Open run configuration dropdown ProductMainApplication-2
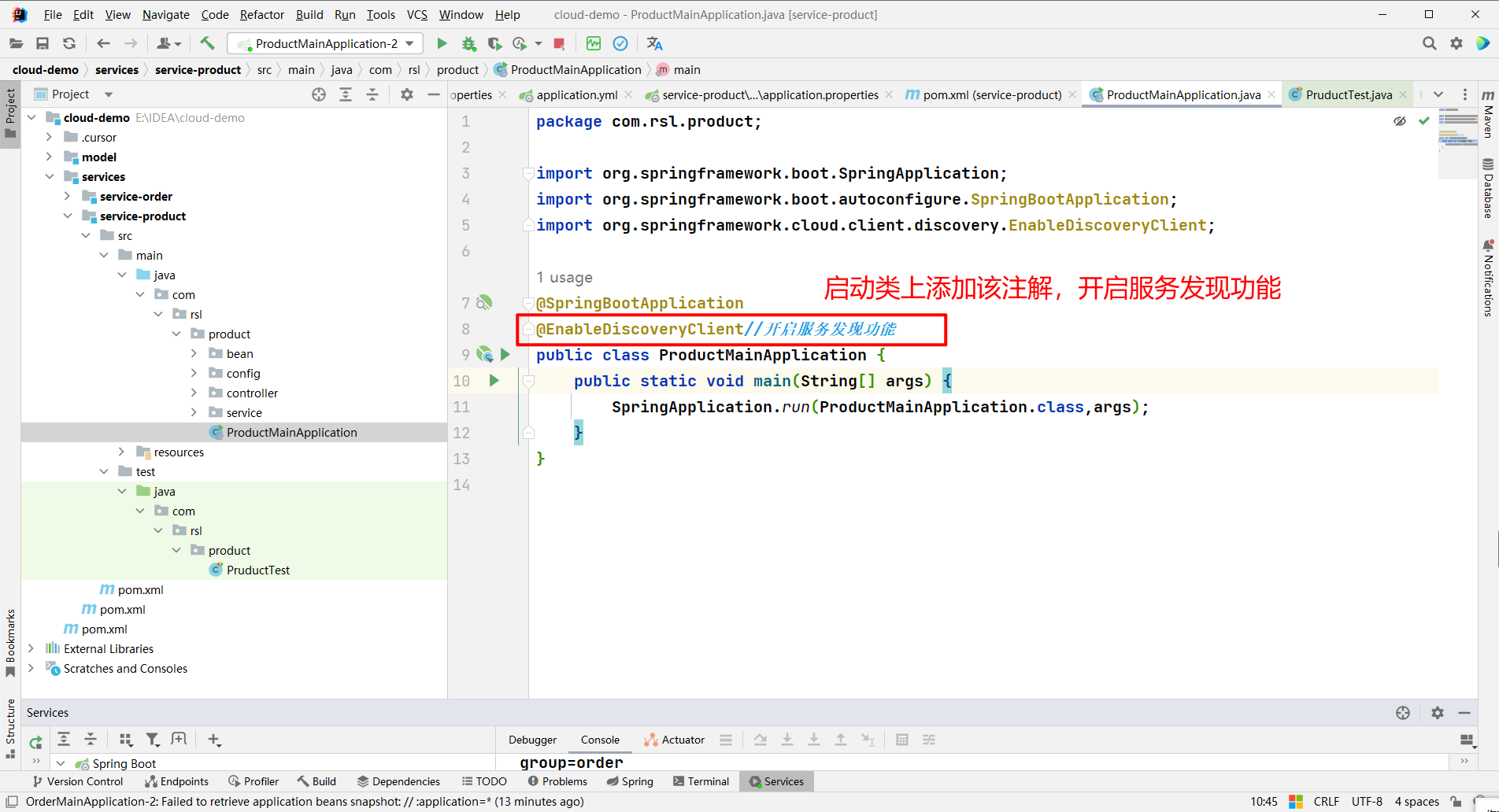The height and width of the screenshot is (812, 1499). point(325,43)
